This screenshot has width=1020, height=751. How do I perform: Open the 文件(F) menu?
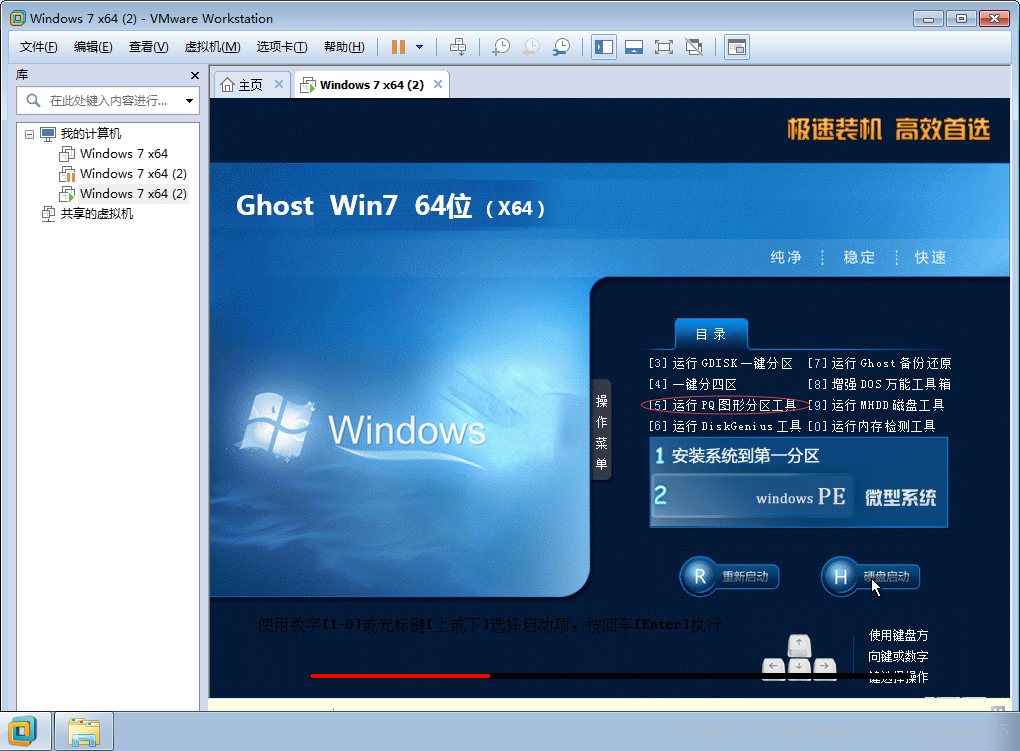(38, 47)
